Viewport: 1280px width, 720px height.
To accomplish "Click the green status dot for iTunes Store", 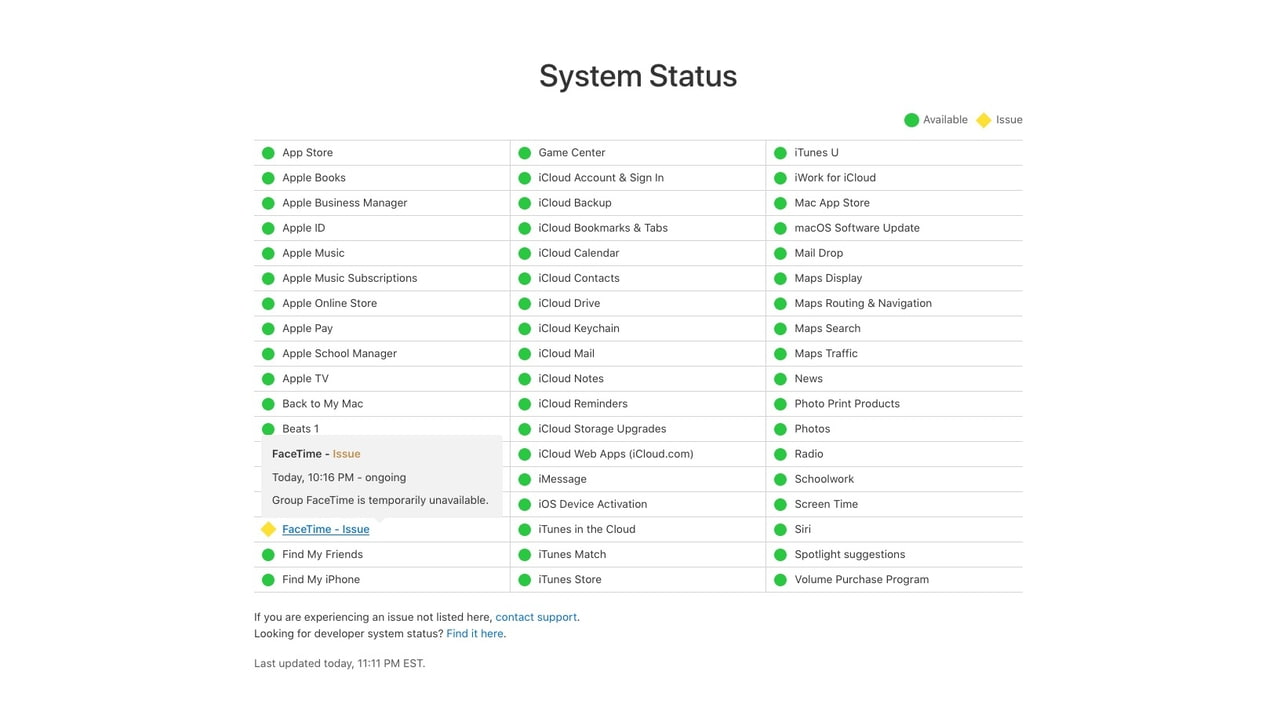I will tap(524, 579).
